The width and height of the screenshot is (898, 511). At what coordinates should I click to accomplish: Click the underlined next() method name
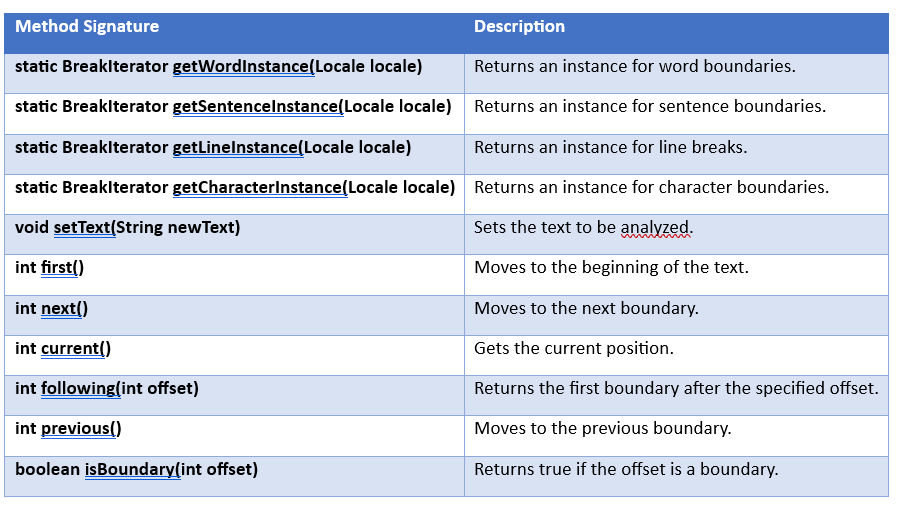pos(64,308)
